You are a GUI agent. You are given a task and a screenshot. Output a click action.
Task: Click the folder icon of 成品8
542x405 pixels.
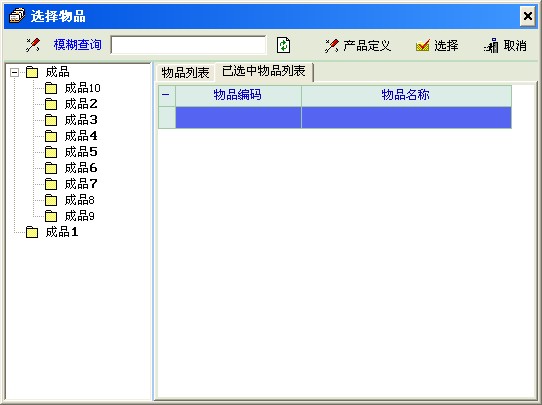click(51, 200)
